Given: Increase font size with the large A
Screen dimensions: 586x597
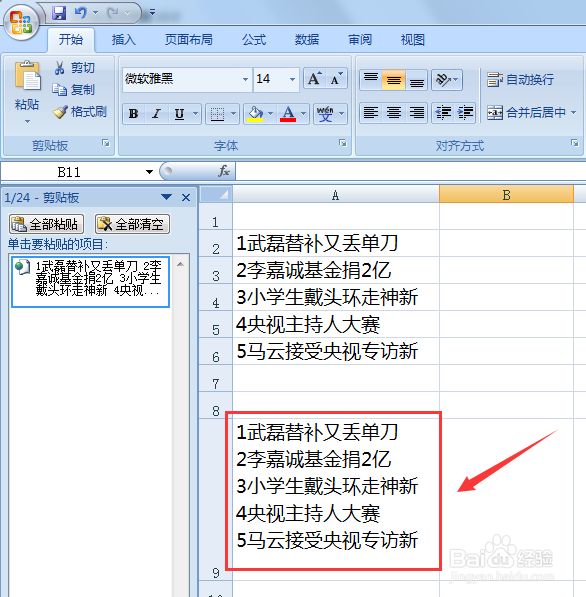Looking at the screenshot, I should tap(315, 79).
